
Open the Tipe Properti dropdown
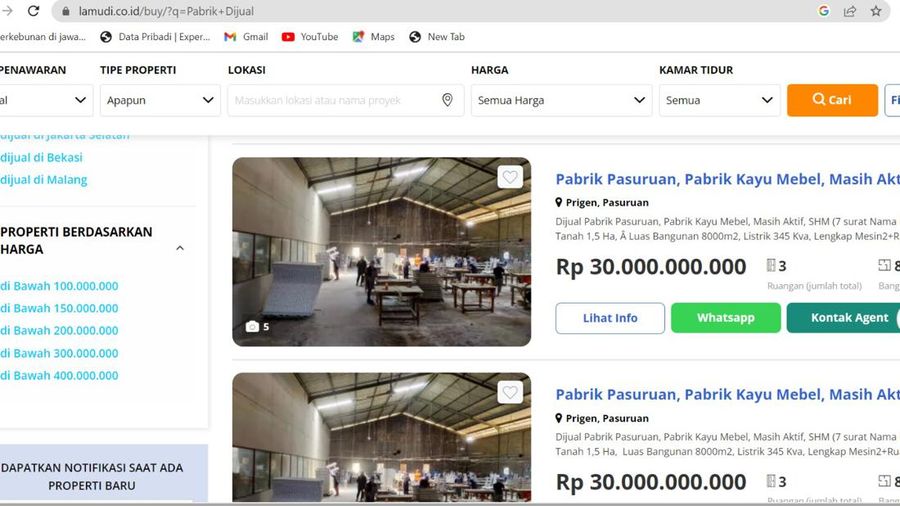coord(160,100)
